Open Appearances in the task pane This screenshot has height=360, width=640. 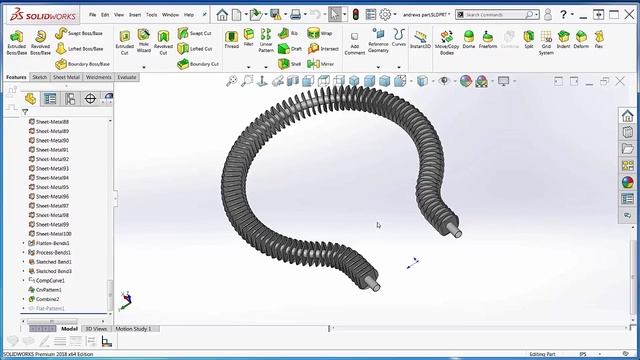627,182
